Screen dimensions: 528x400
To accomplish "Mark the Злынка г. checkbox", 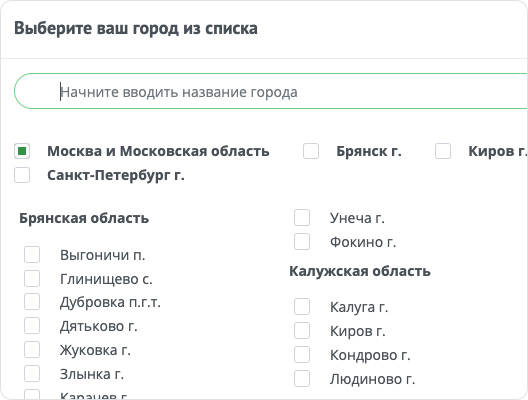I will coord(32,374).
